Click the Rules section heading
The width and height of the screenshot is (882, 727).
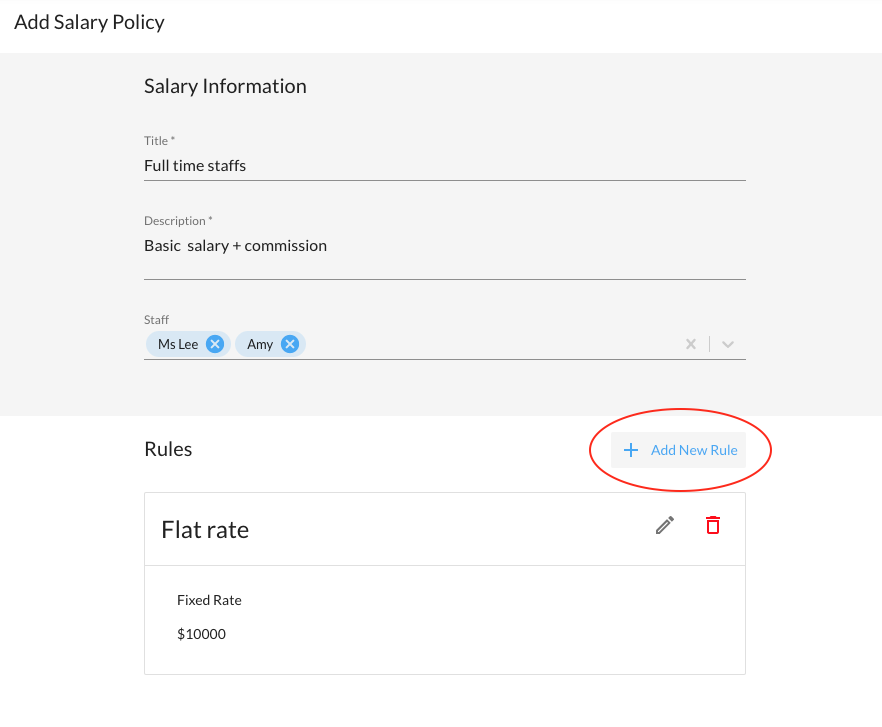[x=168, y=449]
